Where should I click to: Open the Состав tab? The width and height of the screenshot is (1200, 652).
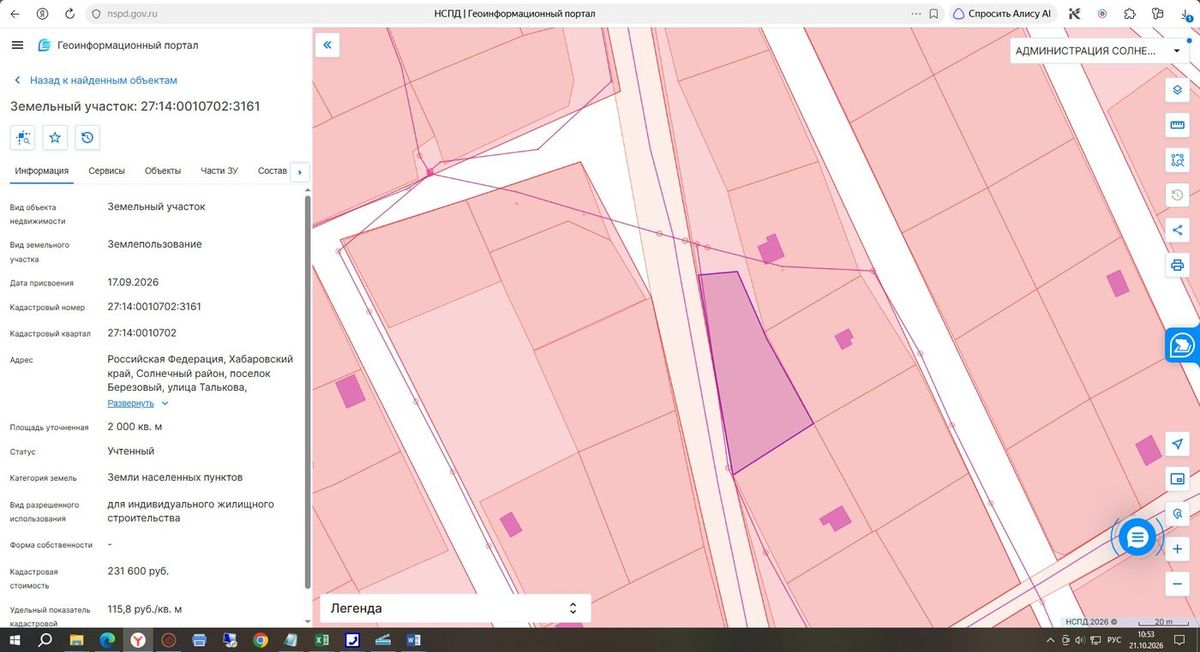point(272,171)
